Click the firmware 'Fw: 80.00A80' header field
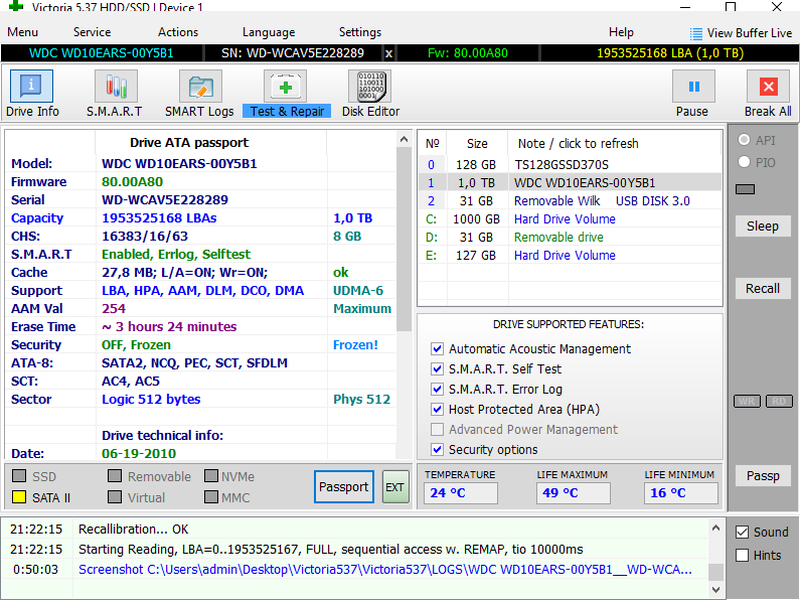800x600 pixels. pyautogui.click(x=468, y=53)
